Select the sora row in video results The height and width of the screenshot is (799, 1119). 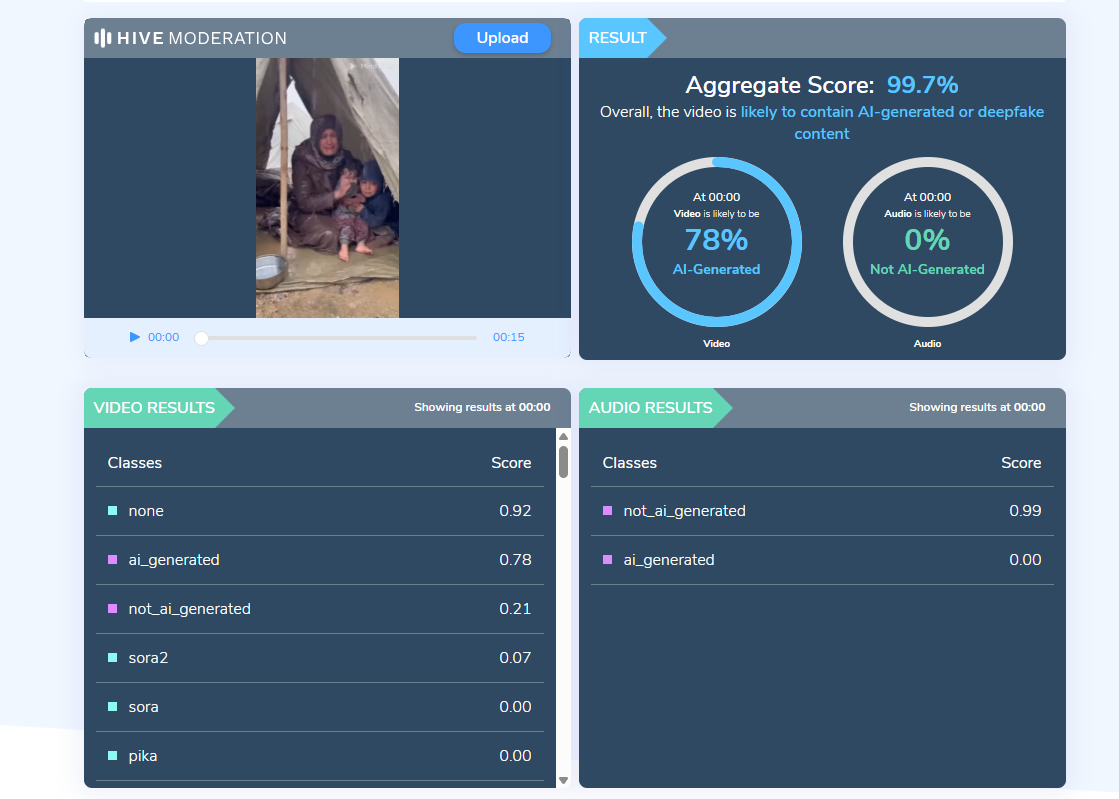click(x=319, y=707)
